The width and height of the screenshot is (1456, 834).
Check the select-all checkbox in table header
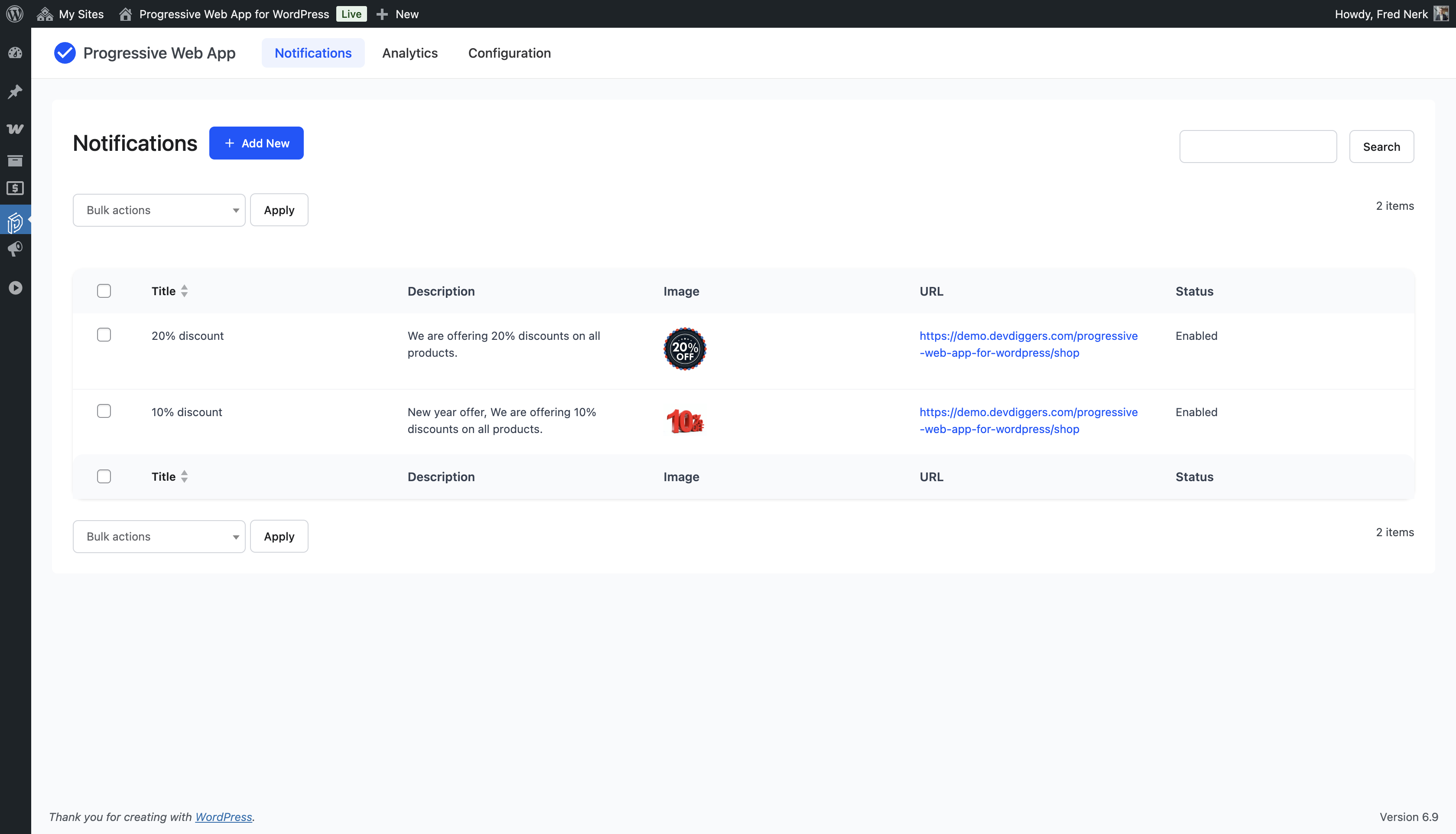(104, 291)
